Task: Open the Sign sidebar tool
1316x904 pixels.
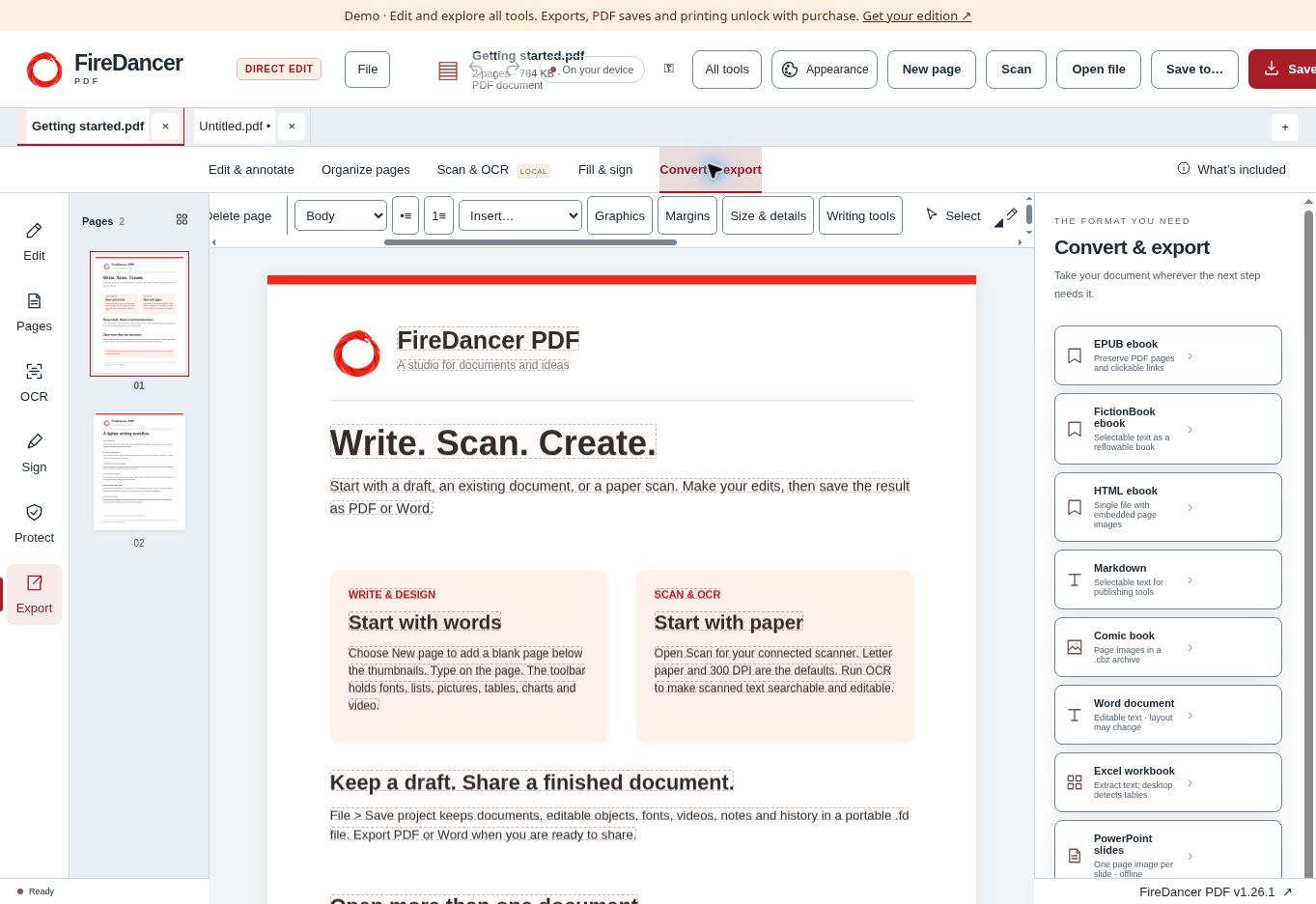Action: click(x=34, y=453)
